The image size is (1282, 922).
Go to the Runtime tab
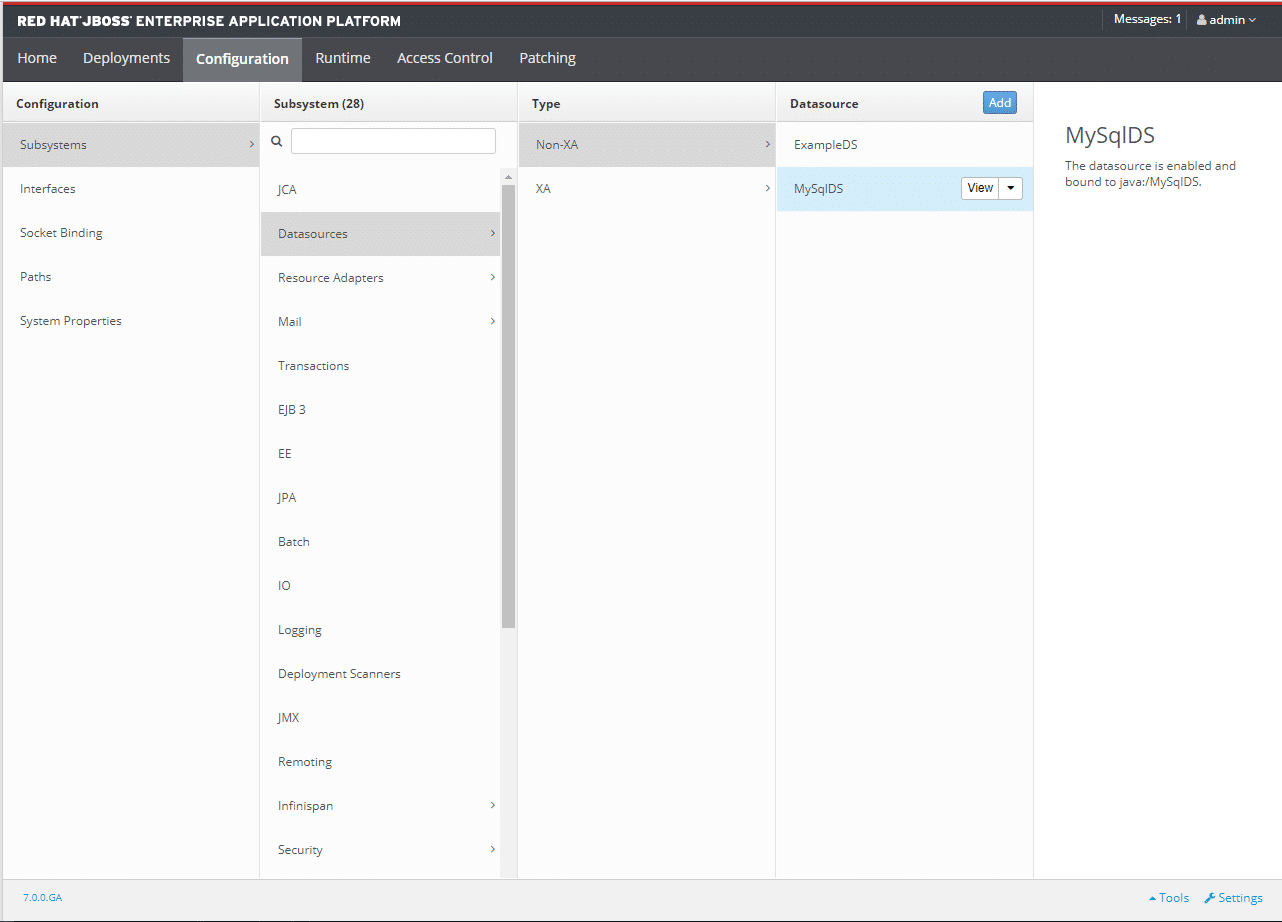tap(343, 58)
